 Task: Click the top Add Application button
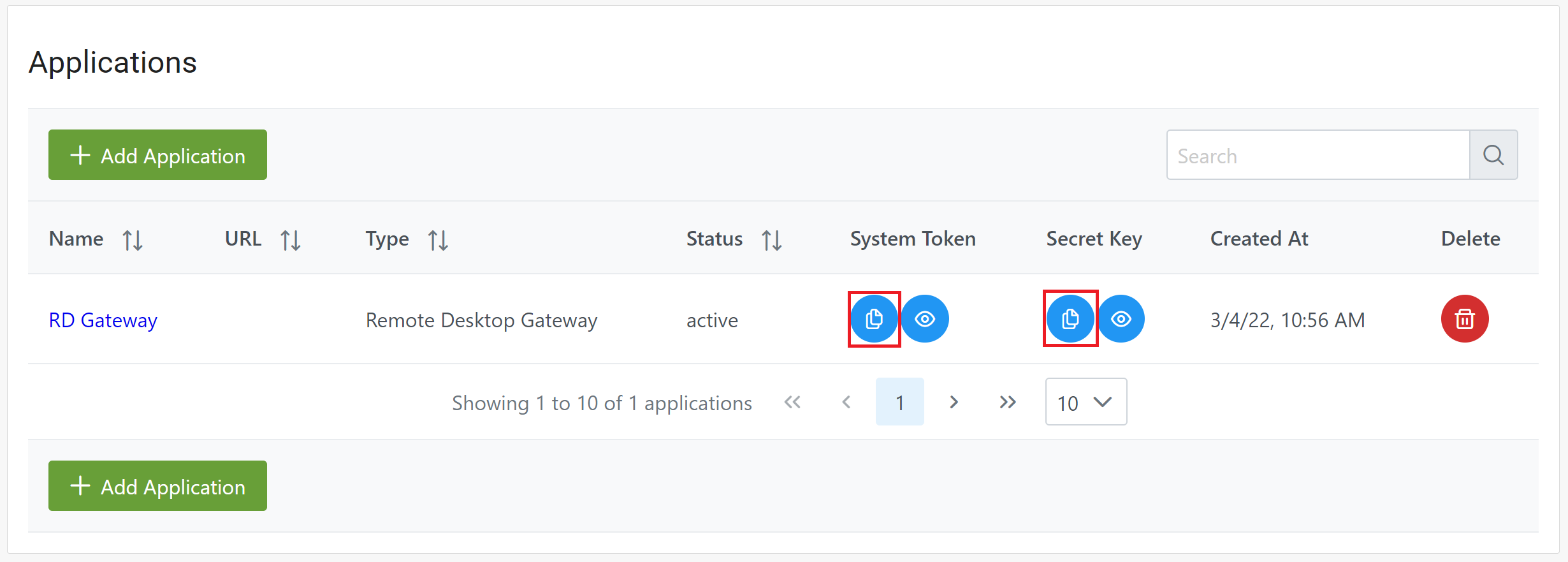click(x=157, y=155)
